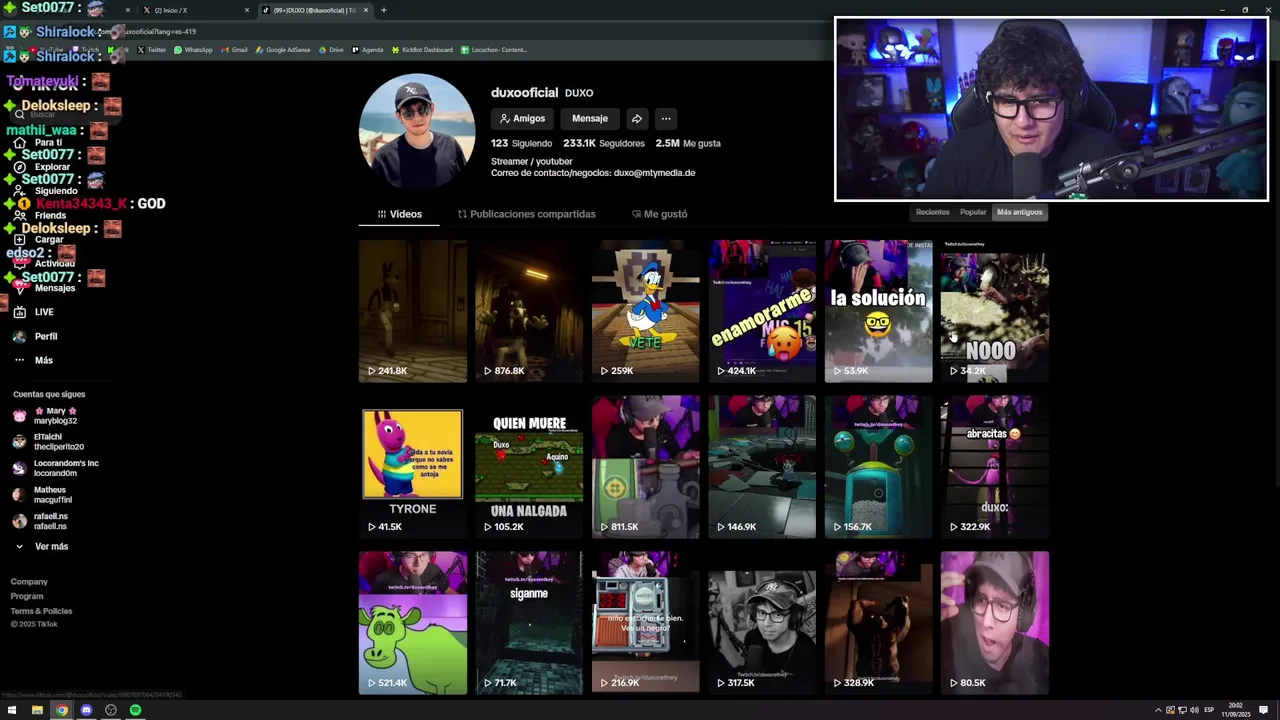Click the Cargar upload icon
Screen dimensions: 1280x720
tap(20, 240)
